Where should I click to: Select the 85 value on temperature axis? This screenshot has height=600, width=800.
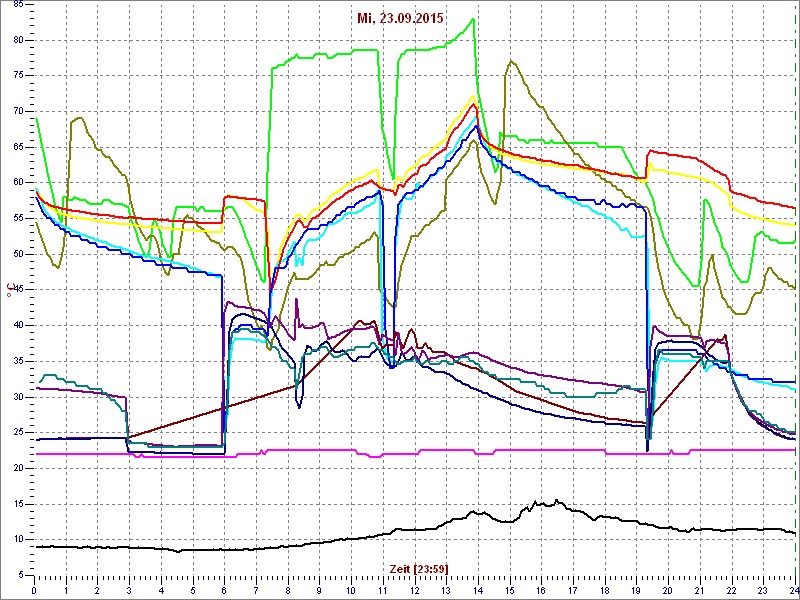tap(18, 5)
